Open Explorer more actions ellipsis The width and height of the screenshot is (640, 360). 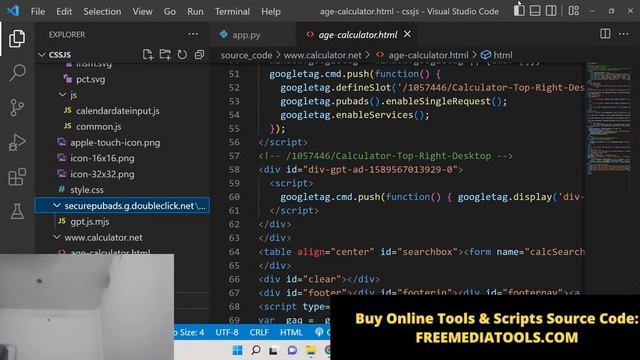coord(193,34)
